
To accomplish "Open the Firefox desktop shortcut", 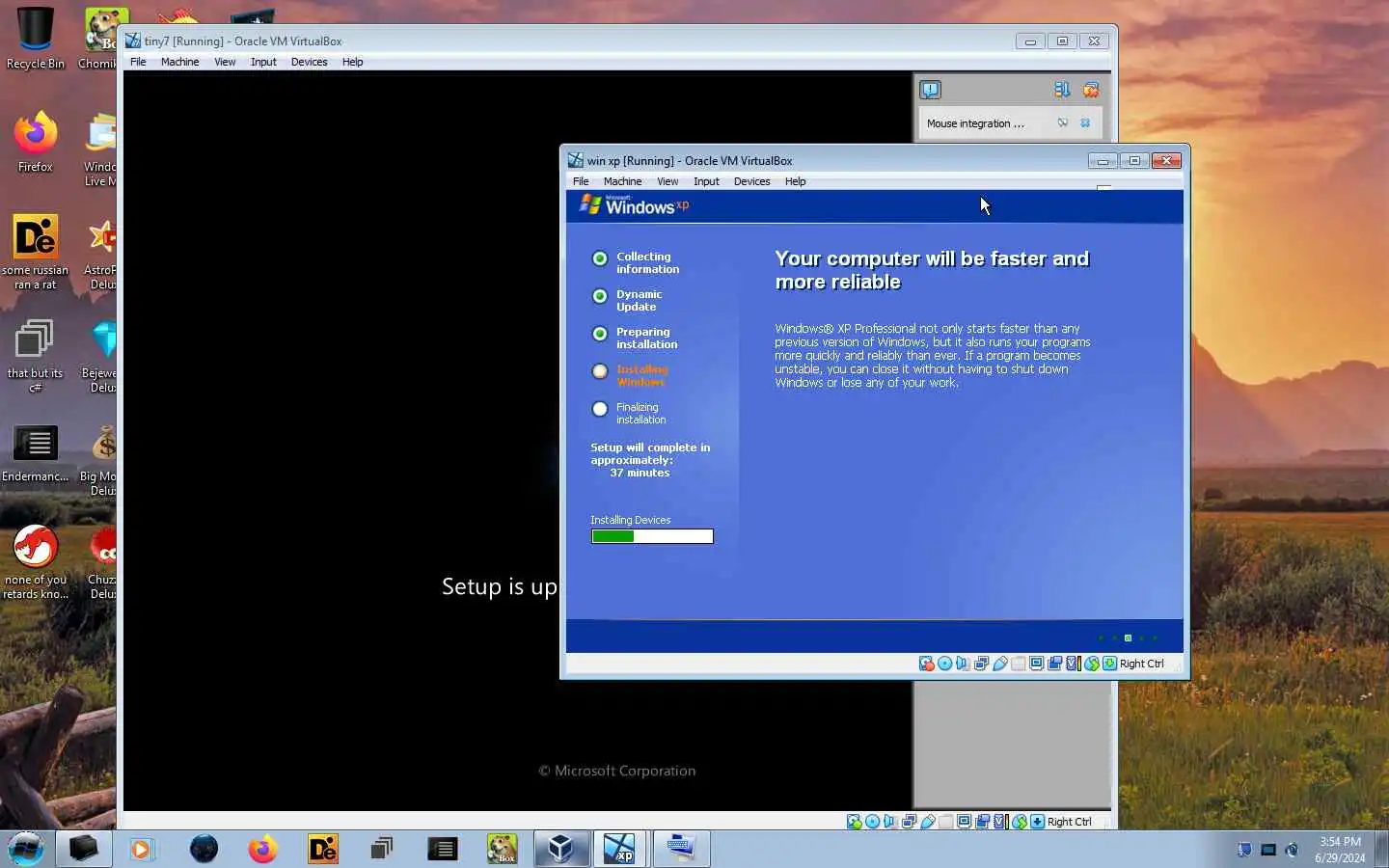I will coord(36,142).
